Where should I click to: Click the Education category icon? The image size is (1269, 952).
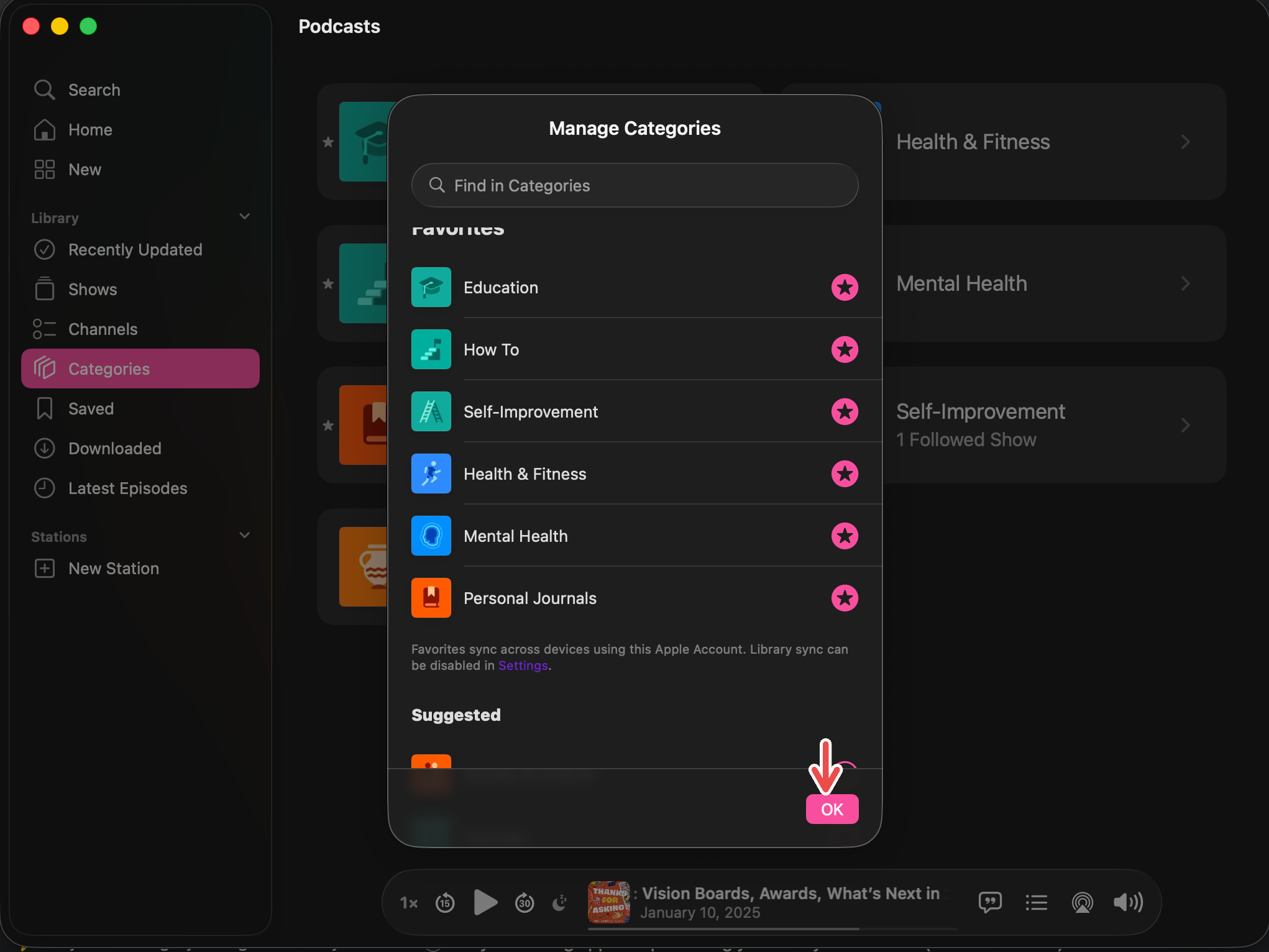coord(431,287)
